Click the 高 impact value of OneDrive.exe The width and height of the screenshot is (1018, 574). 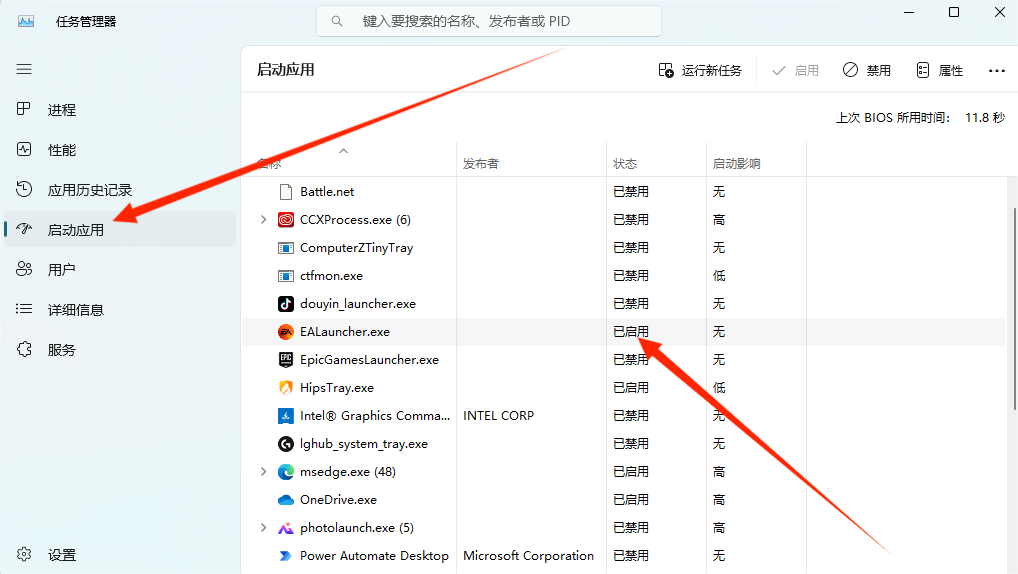[x=719, y=499]
